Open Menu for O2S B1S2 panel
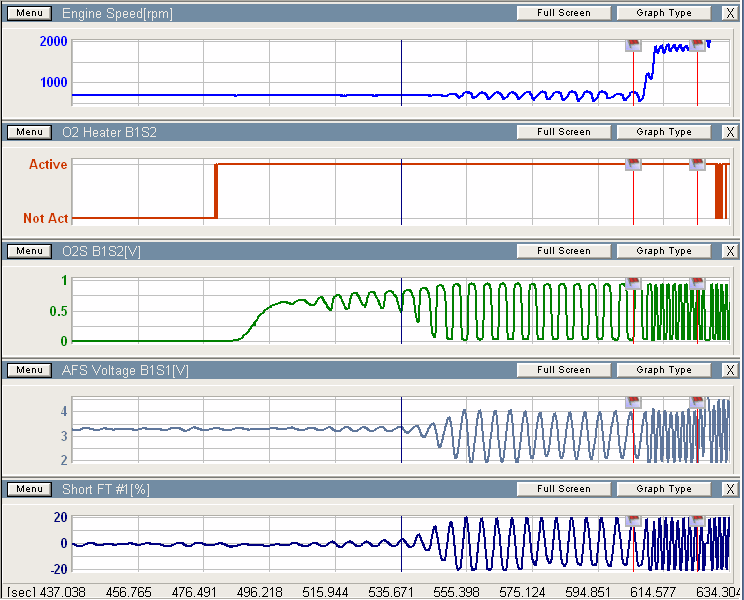The height and width of the screenshot is (600, 744). point(29,251)
